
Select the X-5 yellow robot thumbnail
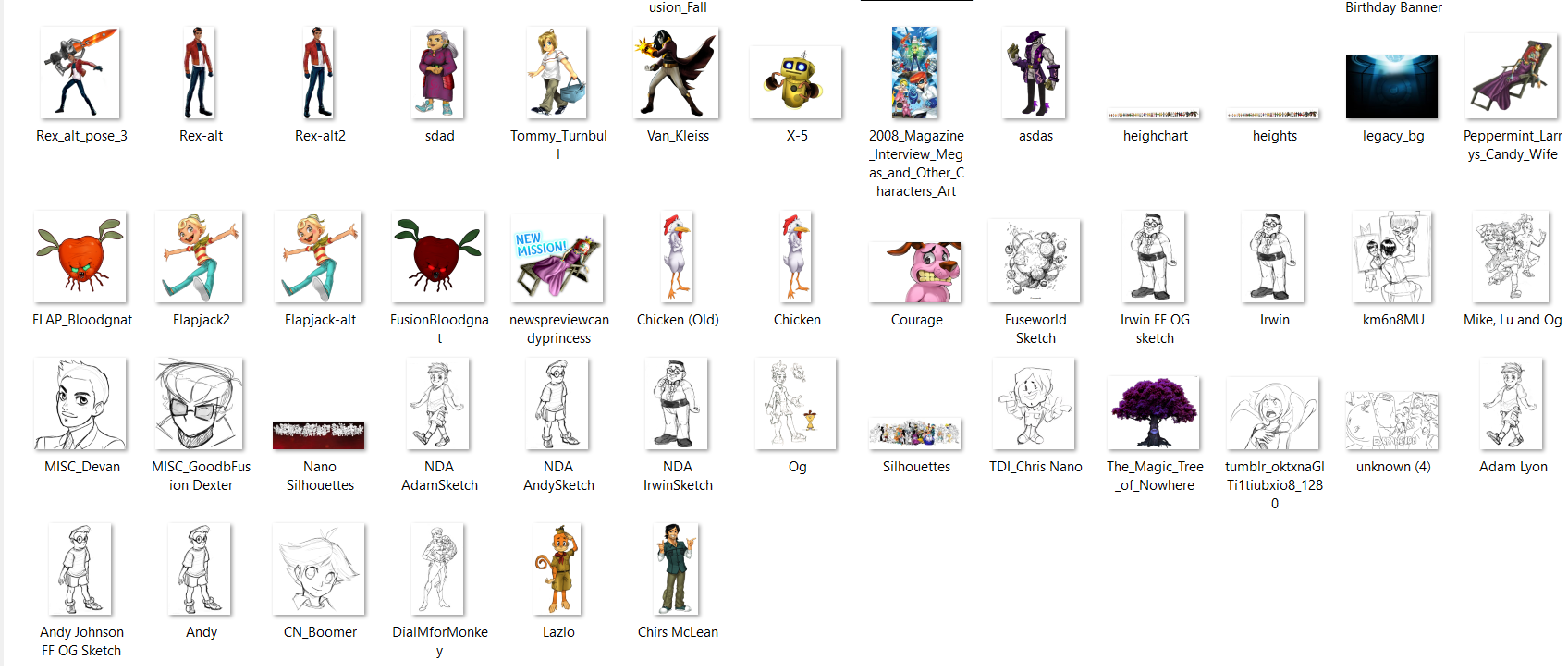click(796, 82)
